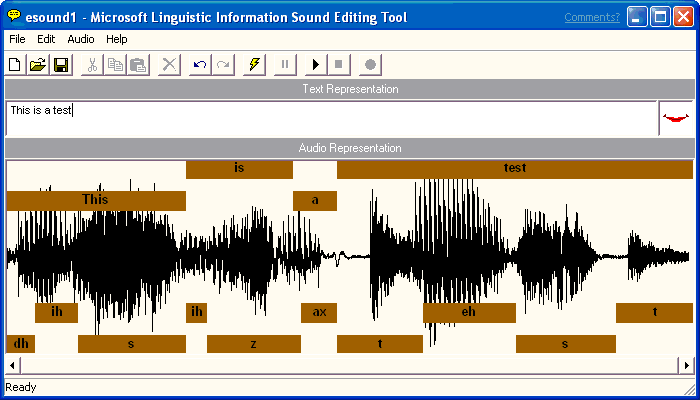Click the horizontal scrollbar track
Screen dimensions: 700x400
[x=350, y=366]
